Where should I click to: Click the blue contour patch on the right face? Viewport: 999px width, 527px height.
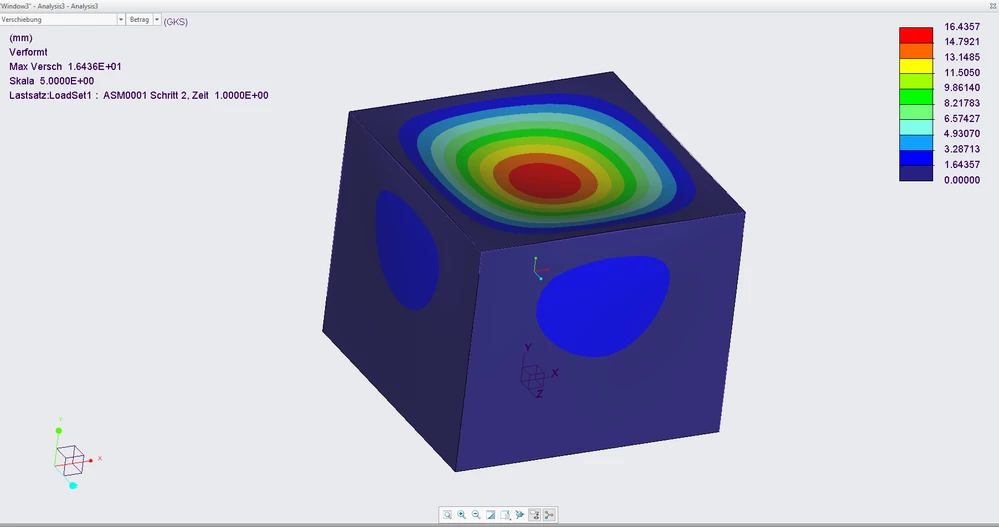pos(602,307)
